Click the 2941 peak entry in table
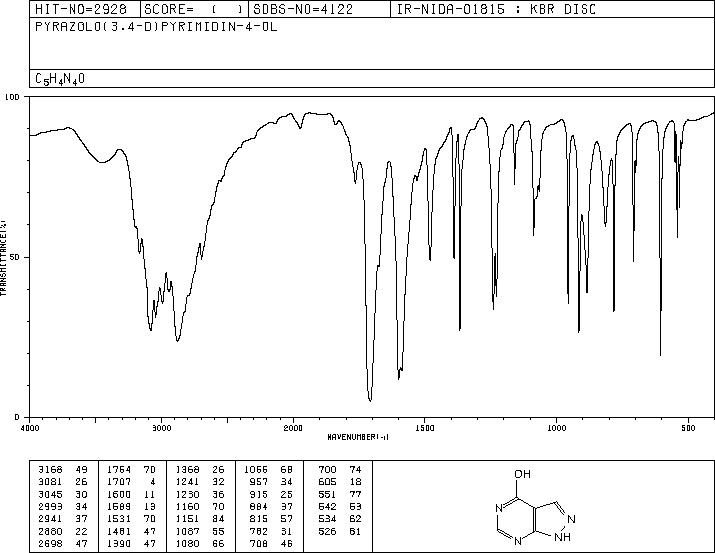Image resolution: width=715 pixels, height=553 pixels. 62,519
